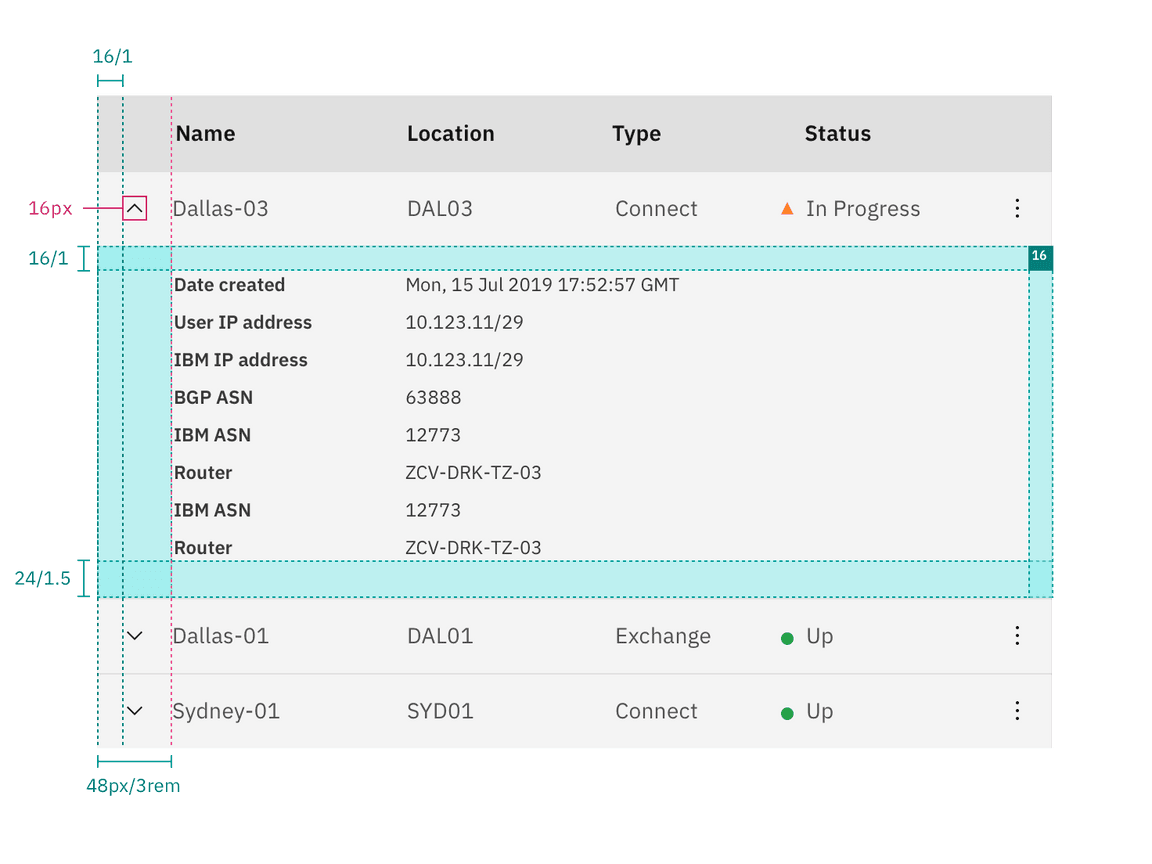Expand the Sydney-01 row chevron

pos(134,711)
